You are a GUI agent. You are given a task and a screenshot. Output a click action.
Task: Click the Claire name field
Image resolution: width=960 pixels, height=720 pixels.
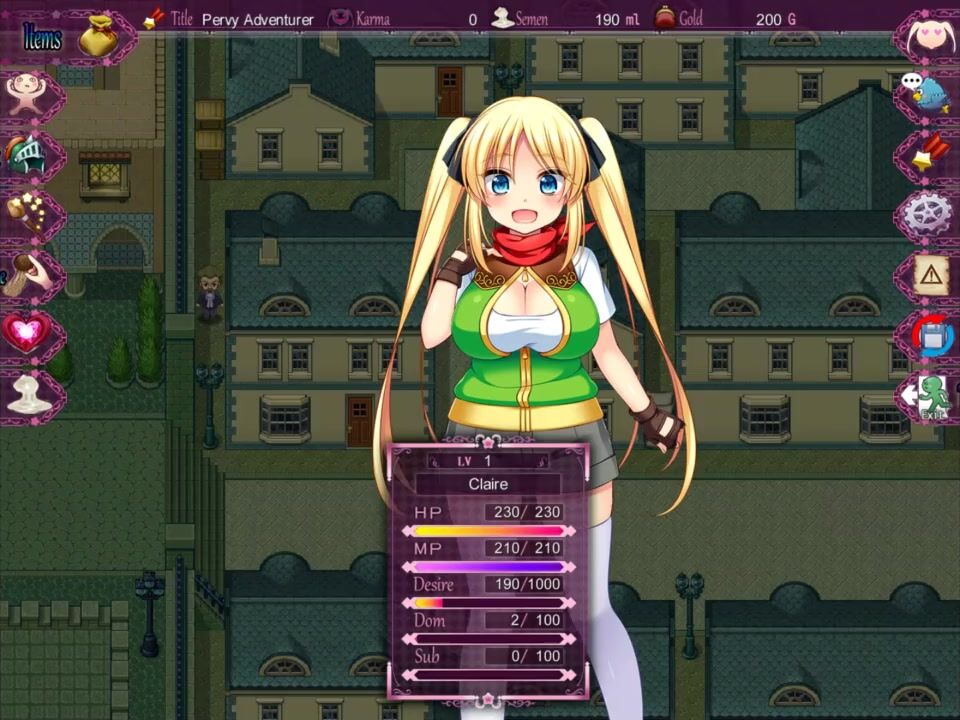tap(488, 484)
